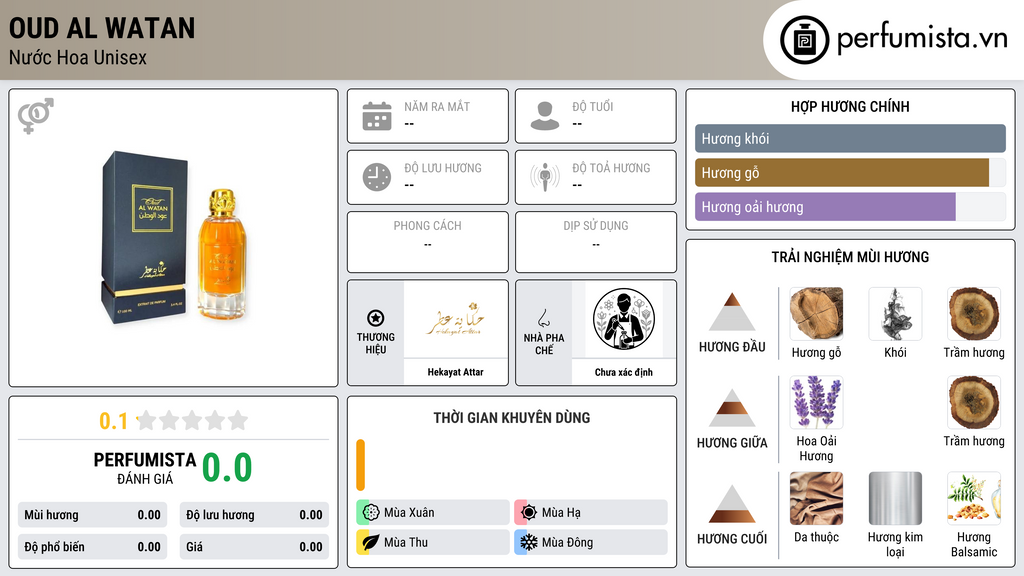Select the Mùa Hạ season chip
1024x576 pixels.
[591, 512]
